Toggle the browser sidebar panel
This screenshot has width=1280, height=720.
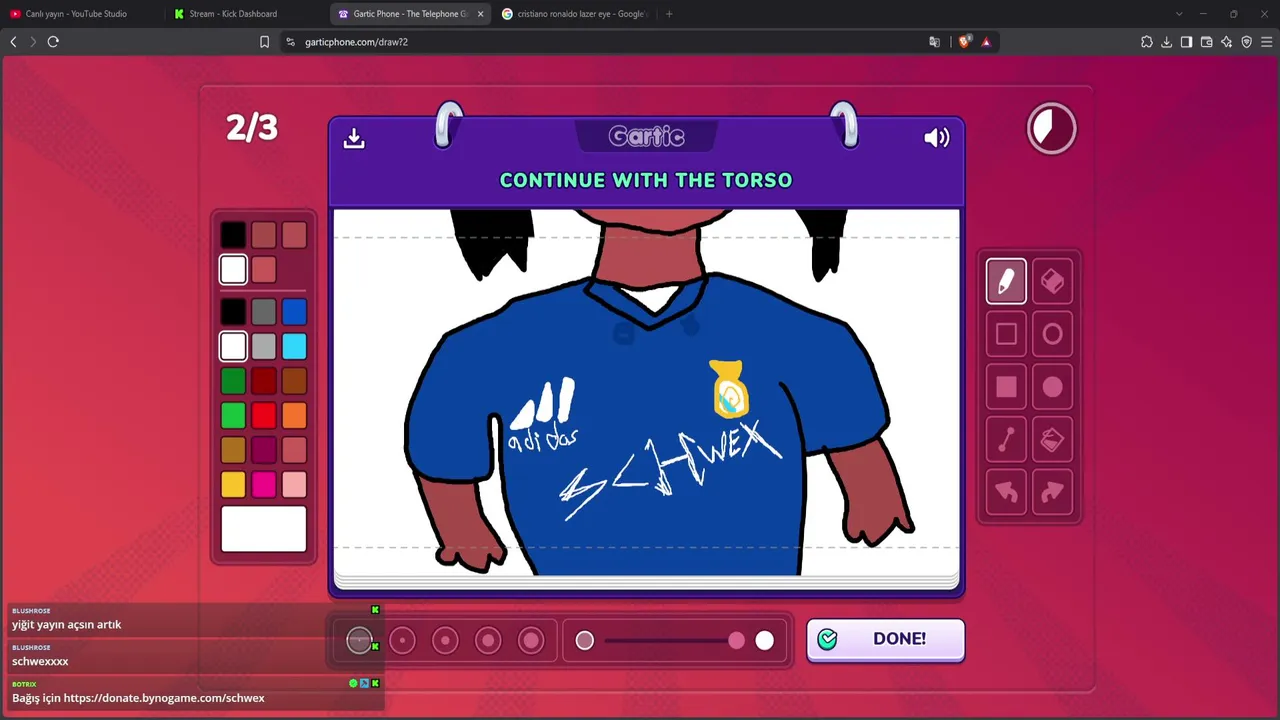click(1186, 42)
